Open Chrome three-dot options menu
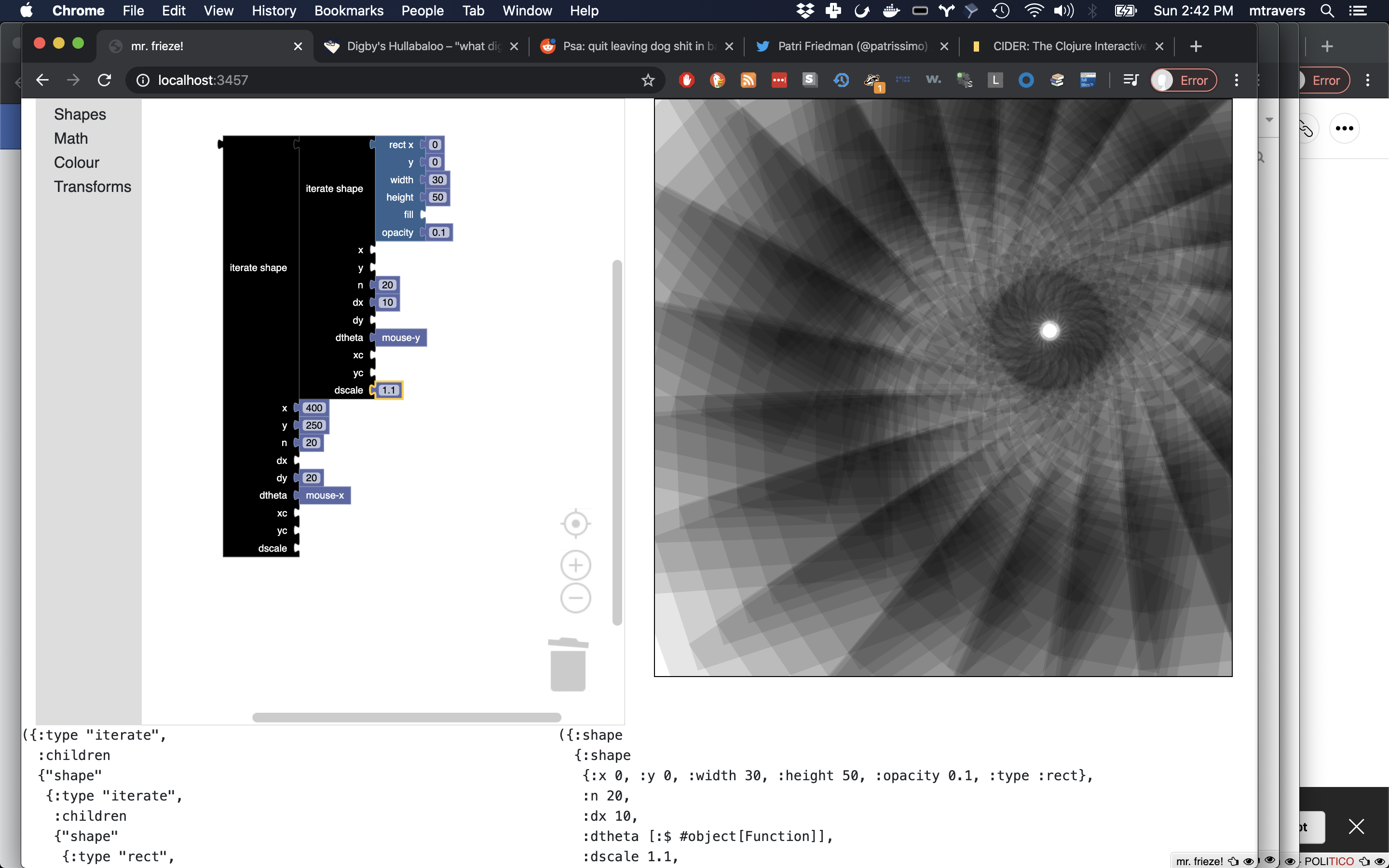 click(x=1236, y=81)
